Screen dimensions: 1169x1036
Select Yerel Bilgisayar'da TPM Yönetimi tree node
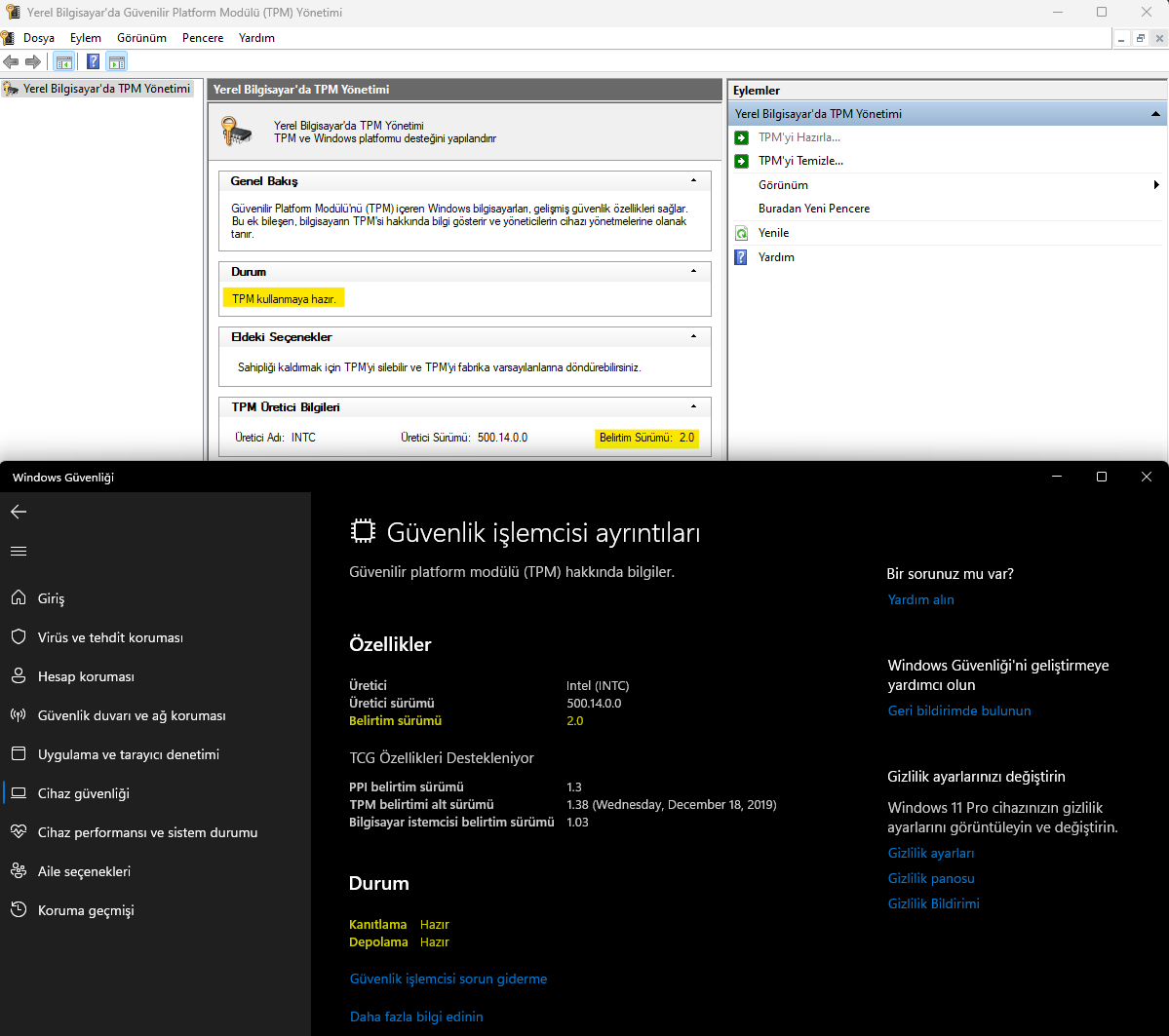(106, 89)
